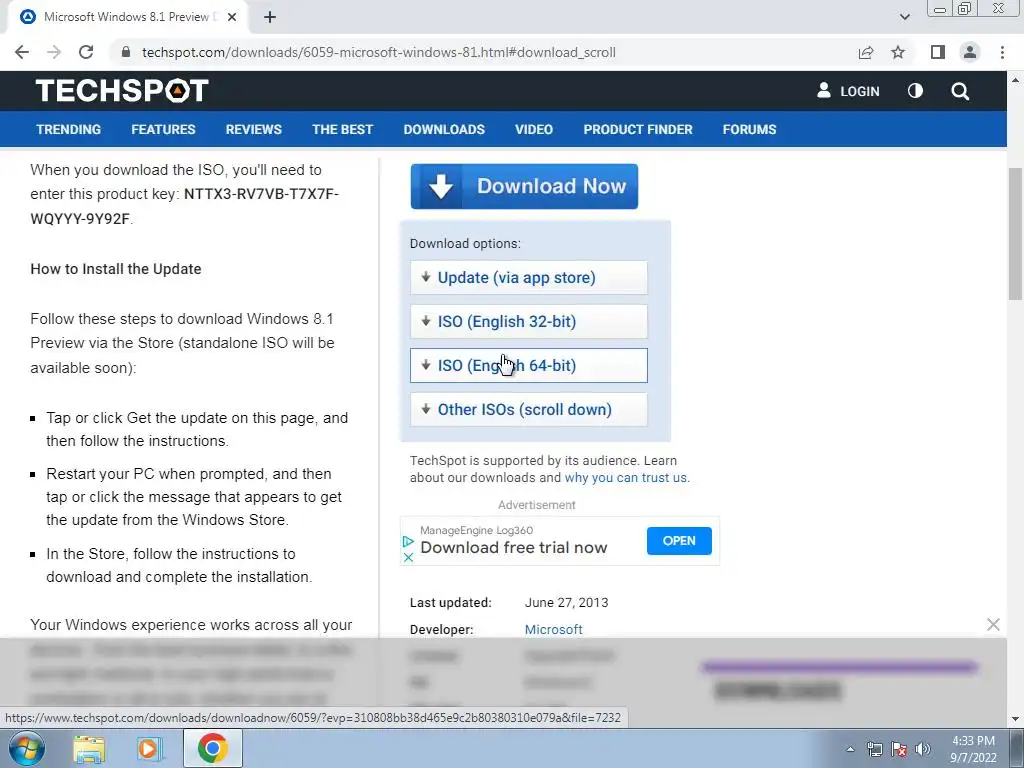Open a new tab with the plus icon
Screen dimensions: 1024x768
[x=270, y=17]
